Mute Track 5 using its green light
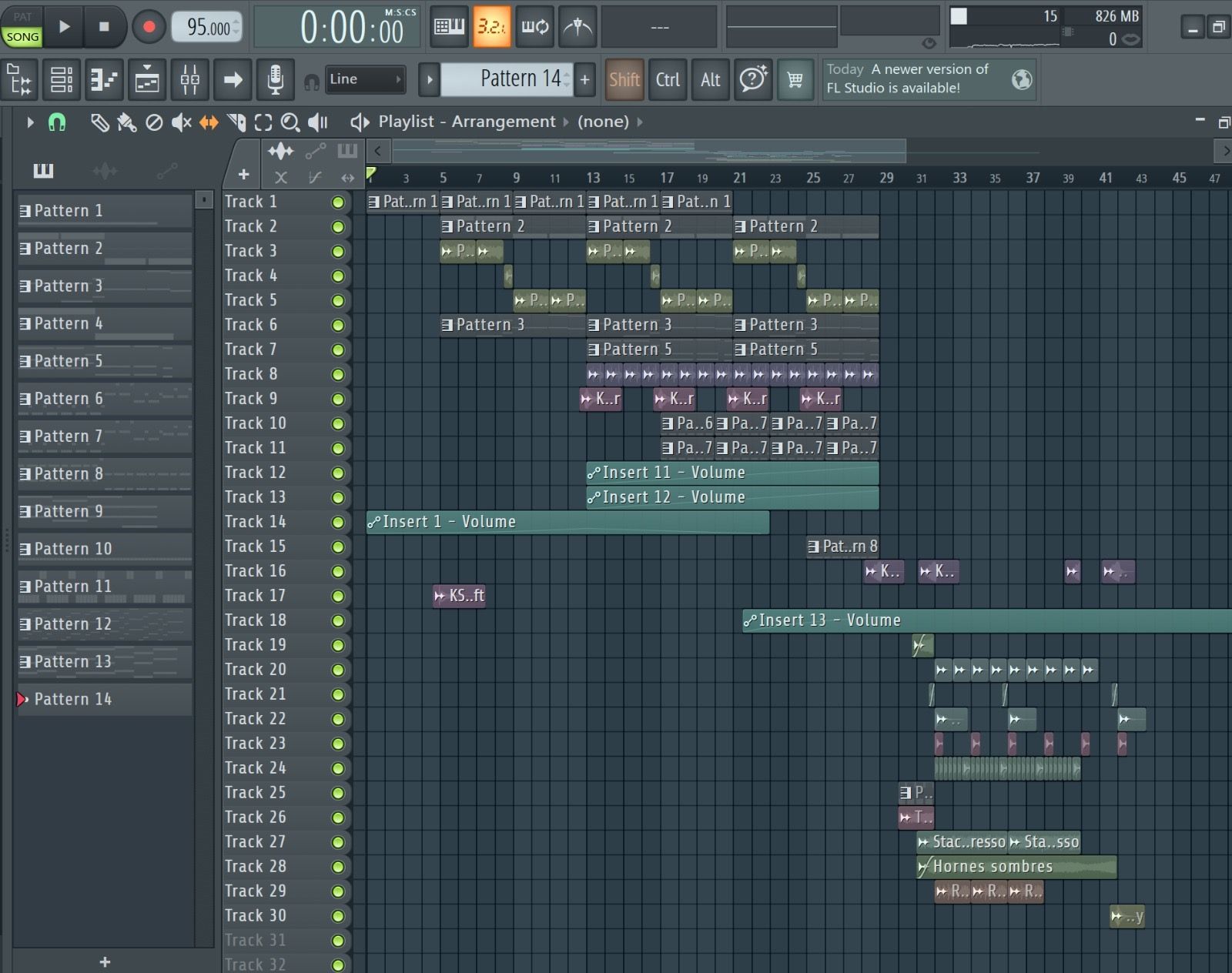 pyautogui.click(x=337, y=301)
